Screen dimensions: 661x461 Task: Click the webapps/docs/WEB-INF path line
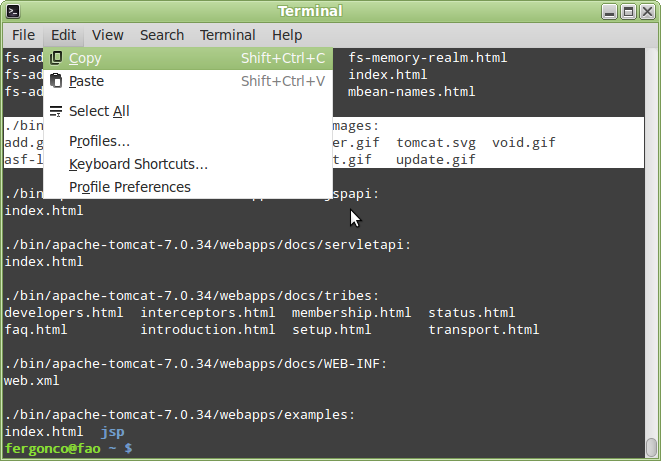[196, 364]
